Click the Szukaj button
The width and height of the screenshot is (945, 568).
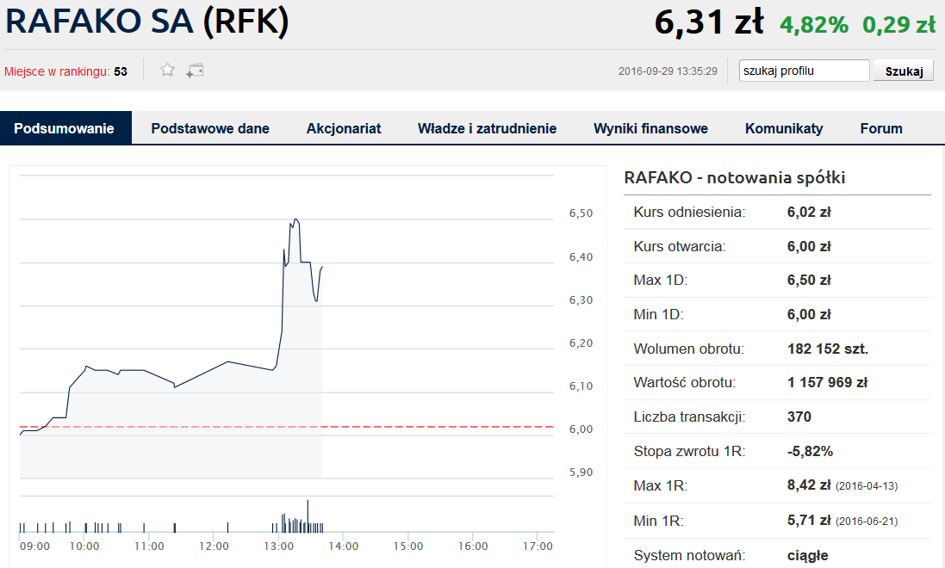[903, 71]
